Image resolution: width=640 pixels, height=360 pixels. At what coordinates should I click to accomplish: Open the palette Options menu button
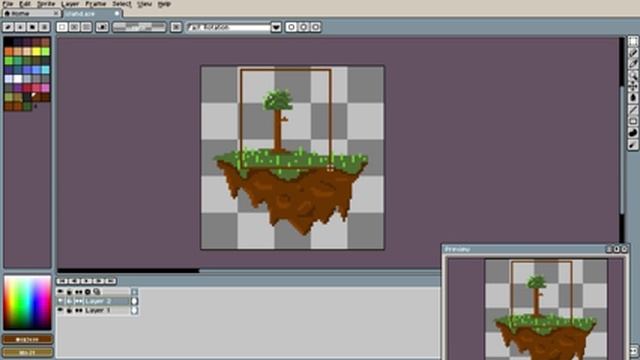(44, 27)
